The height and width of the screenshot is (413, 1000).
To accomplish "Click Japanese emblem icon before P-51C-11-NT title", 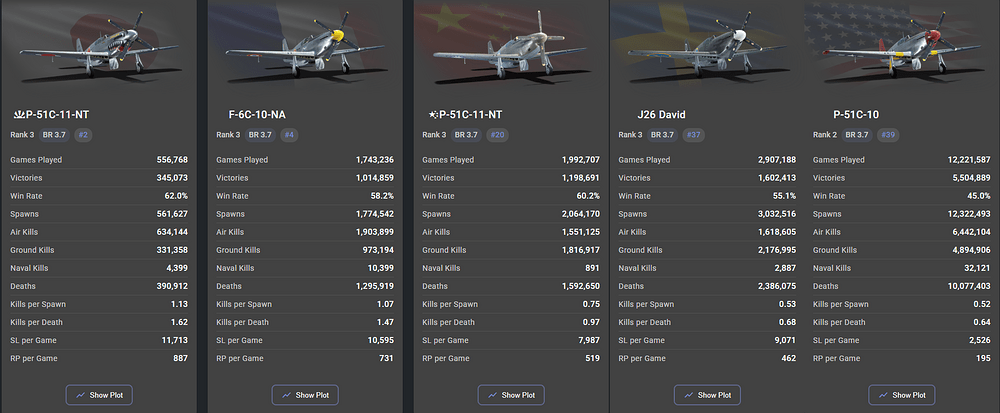I will (18, 115).
